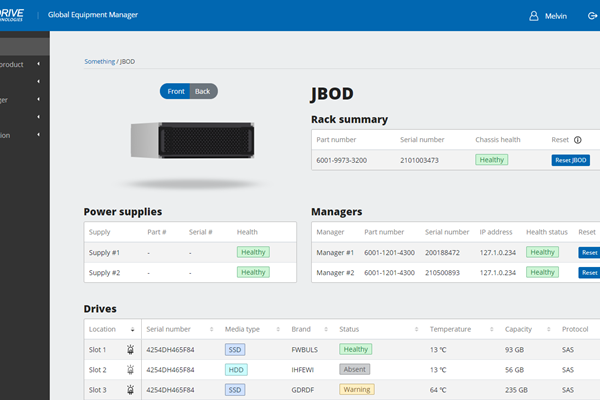600x400 pixels.
Task: Click the Reset info icon in Rack summary
Action: [577, 140]
